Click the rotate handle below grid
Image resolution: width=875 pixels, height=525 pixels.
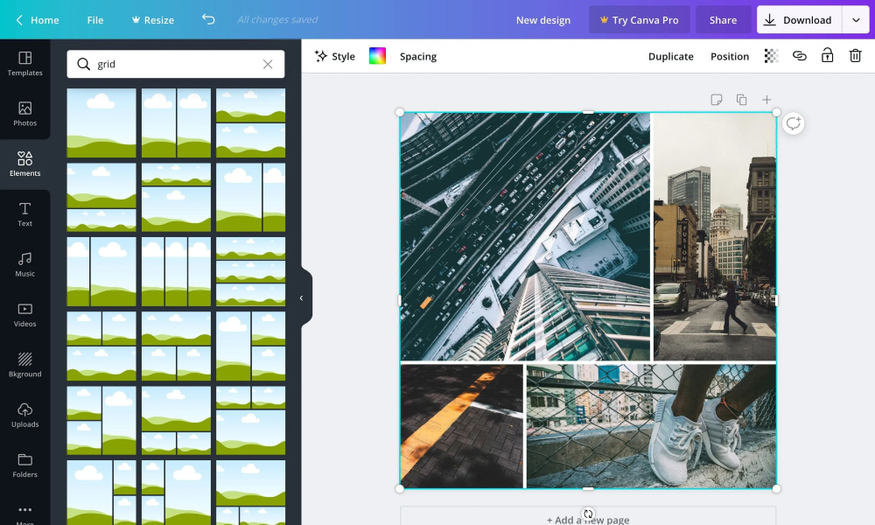pyautogui.click(x=588, y=513)
